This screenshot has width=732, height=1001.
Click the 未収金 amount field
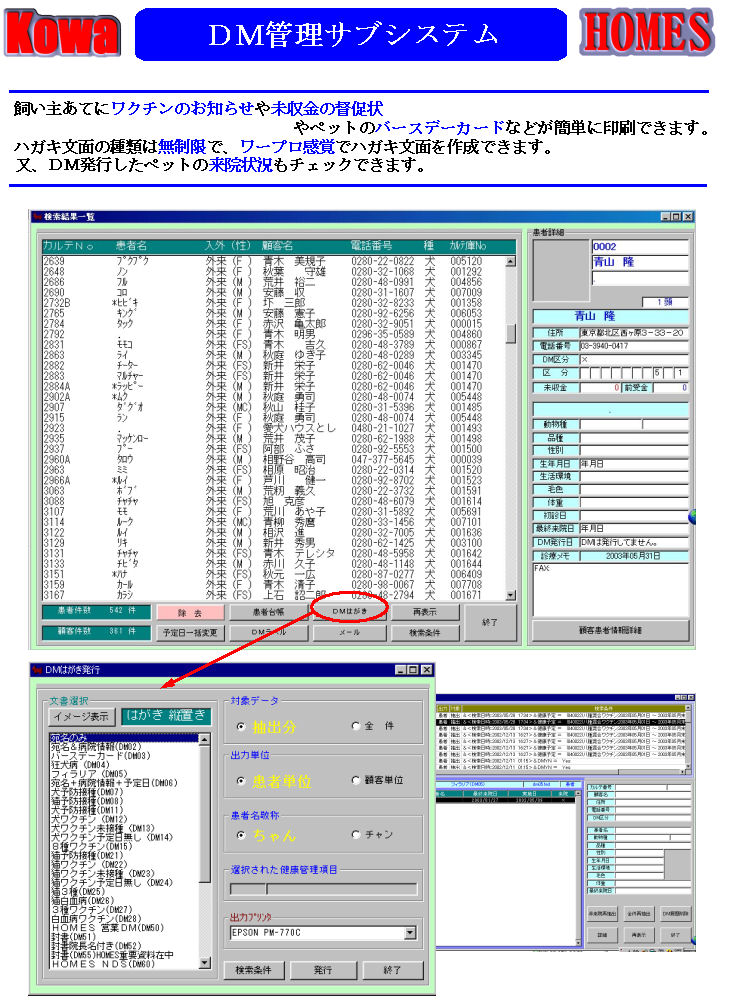[600, 388]
